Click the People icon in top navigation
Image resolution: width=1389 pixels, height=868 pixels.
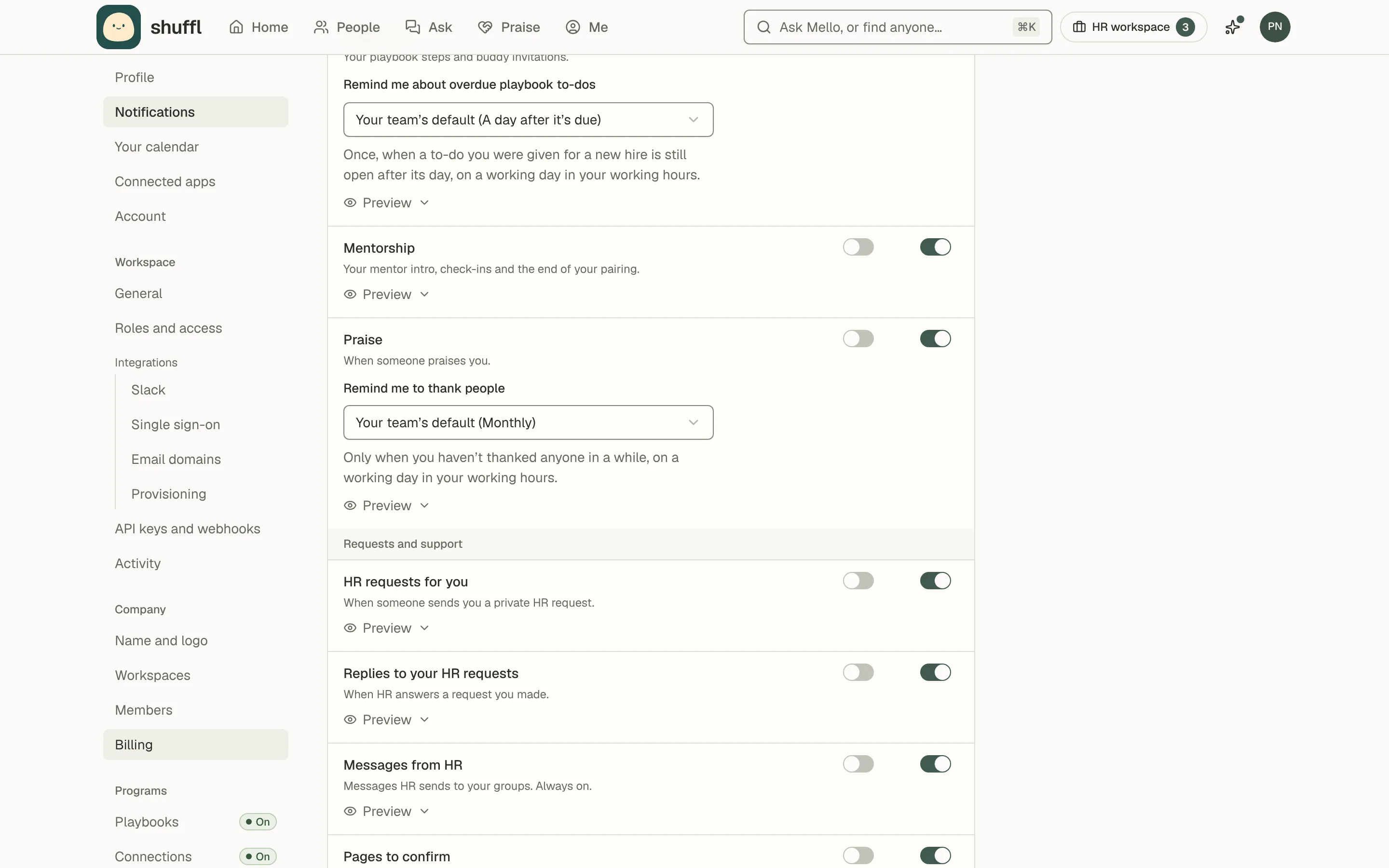click(321, 27)
